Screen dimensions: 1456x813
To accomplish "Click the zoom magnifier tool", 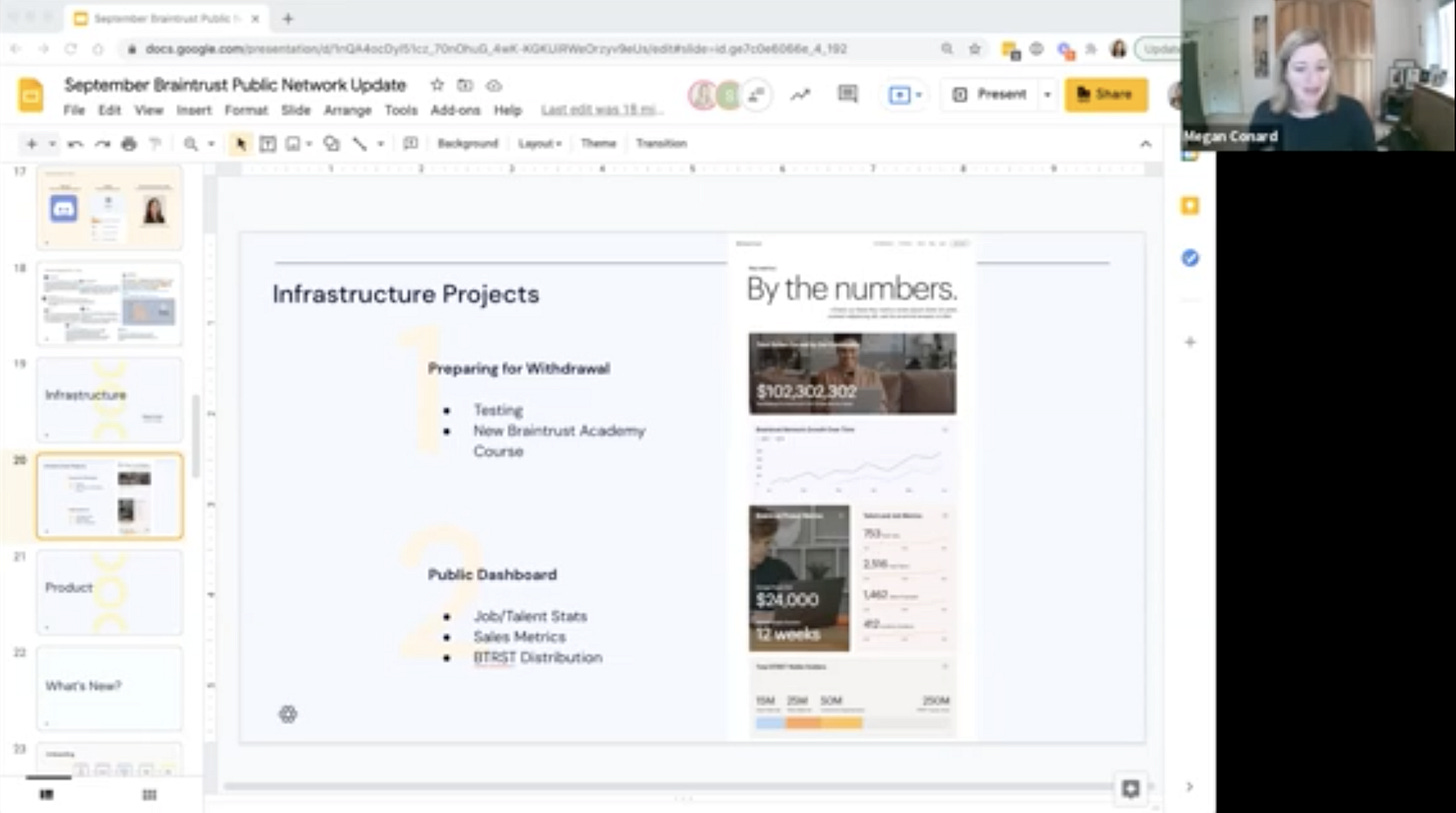I will (x=190, y=144).
